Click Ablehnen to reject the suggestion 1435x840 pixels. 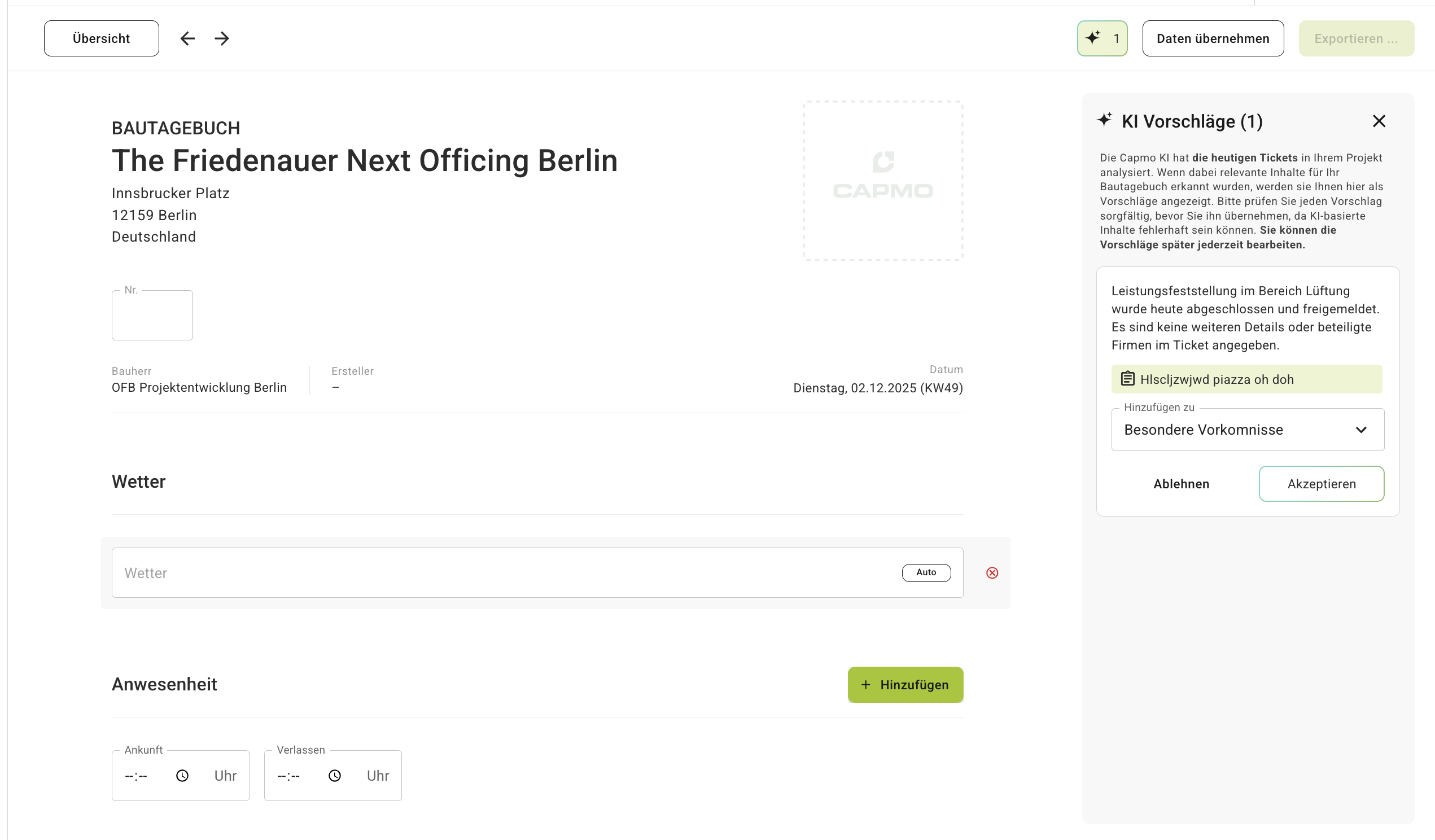(1180, 483)
